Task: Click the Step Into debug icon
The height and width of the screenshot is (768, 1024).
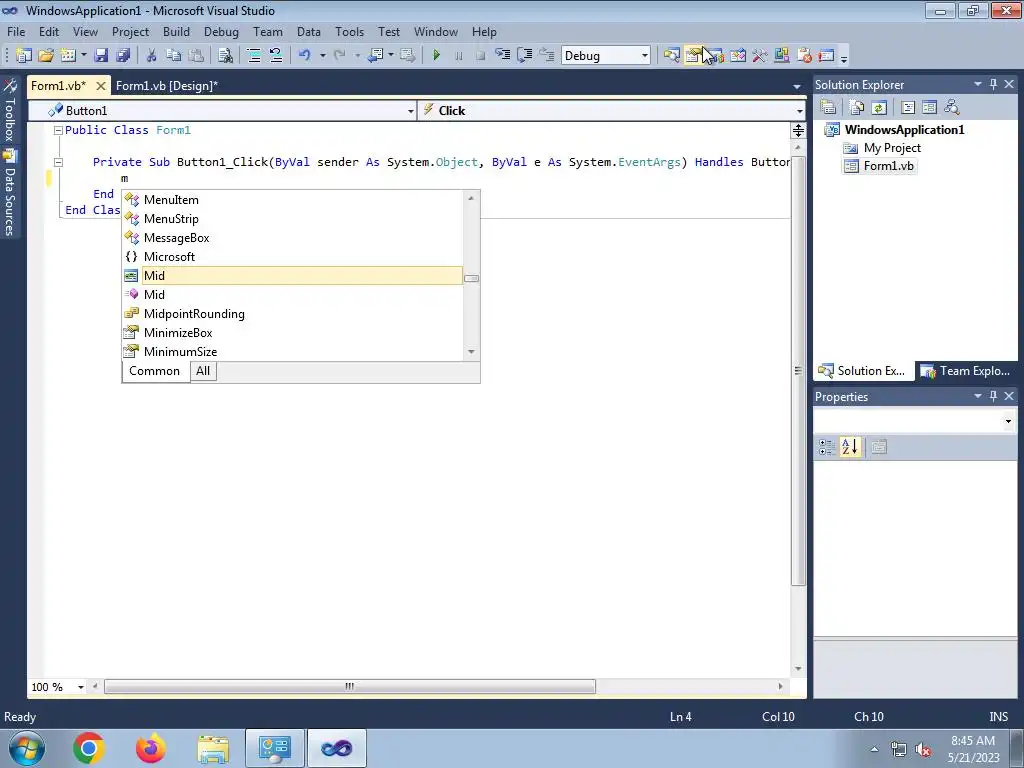Action: click(x=503, y=56)
